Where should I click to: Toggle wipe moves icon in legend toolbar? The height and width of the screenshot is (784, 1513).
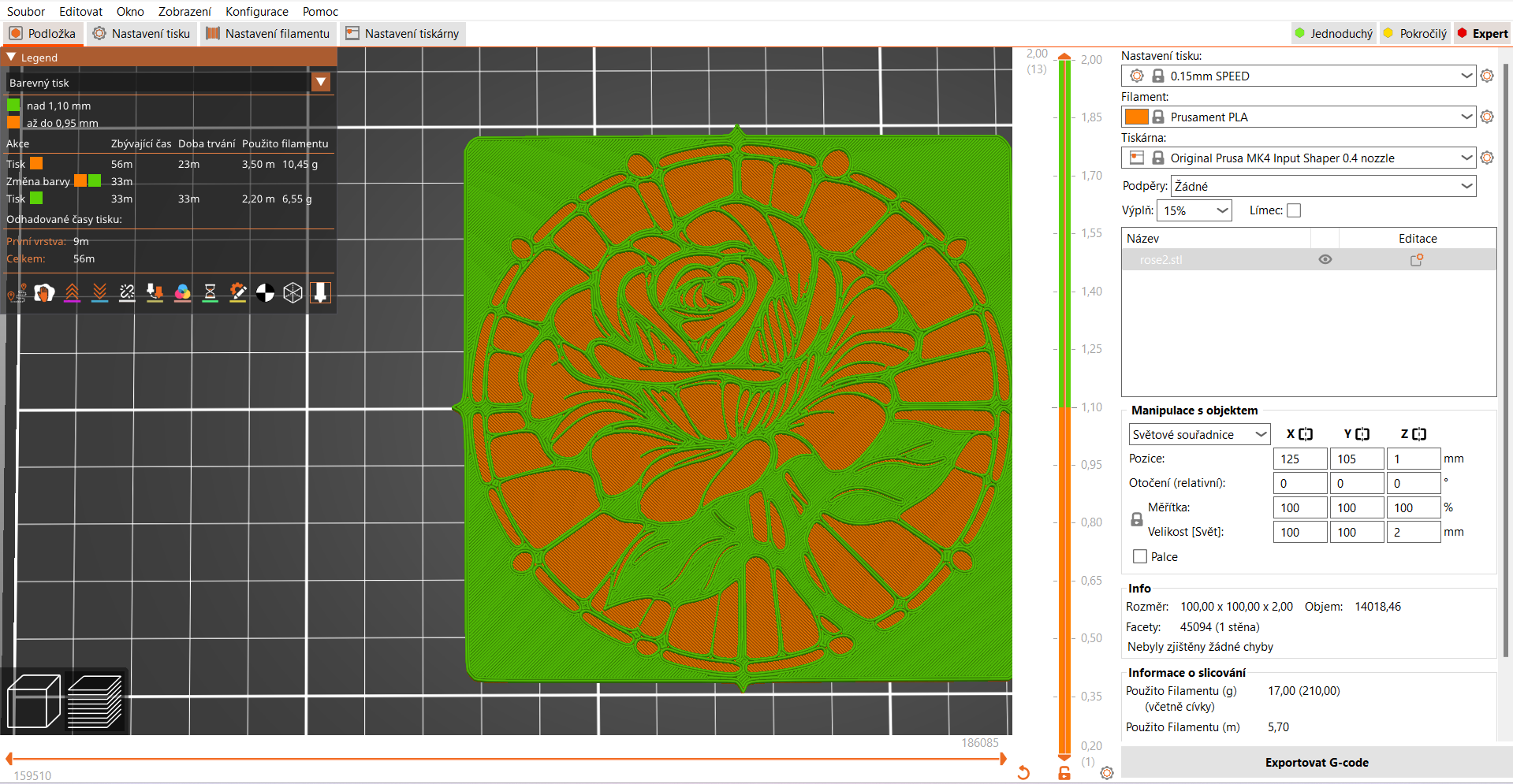44,293
